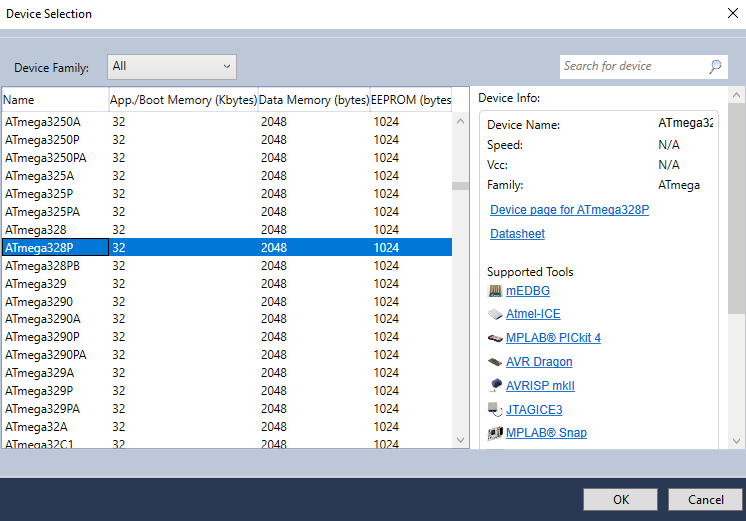Click the Cancel button

705,500
